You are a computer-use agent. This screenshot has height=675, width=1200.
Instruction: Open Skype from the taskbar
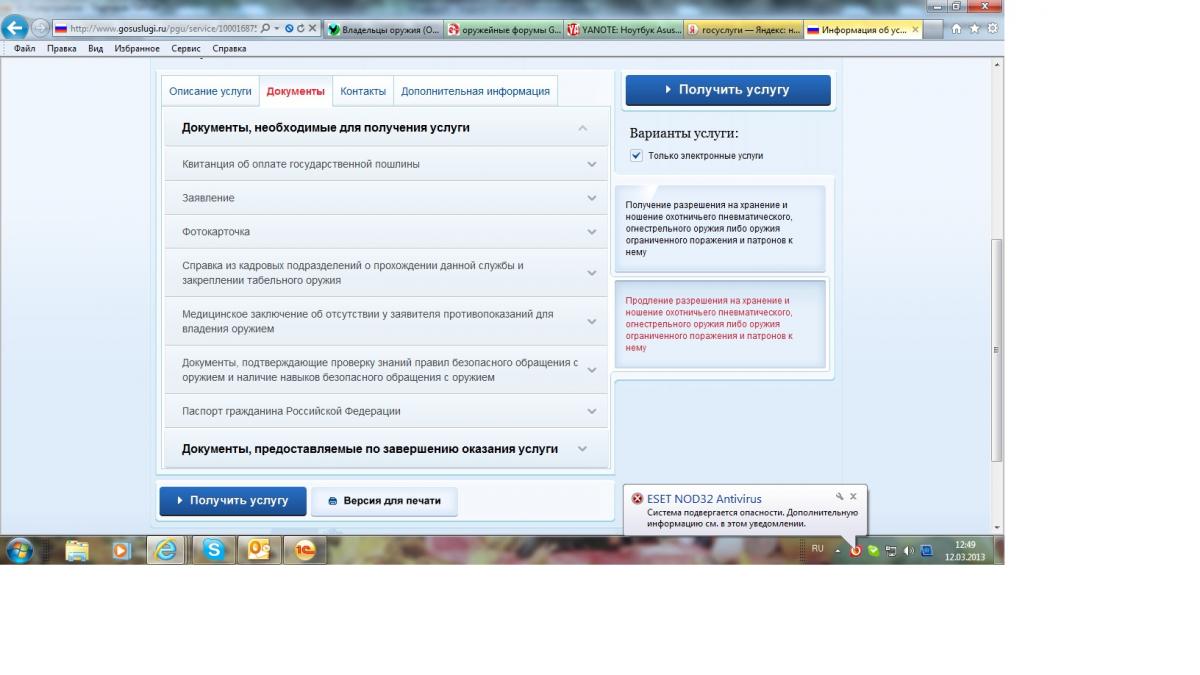213,549
